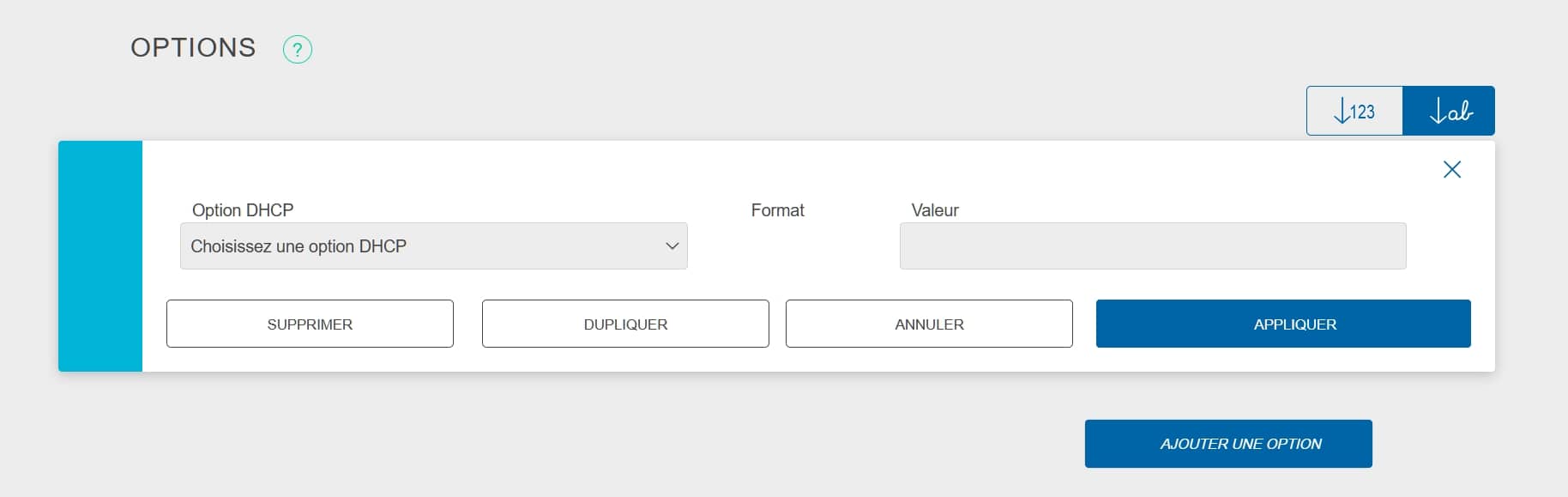Click the Valeur field label
The image size is (1568, 497).
tap(935, 210)
